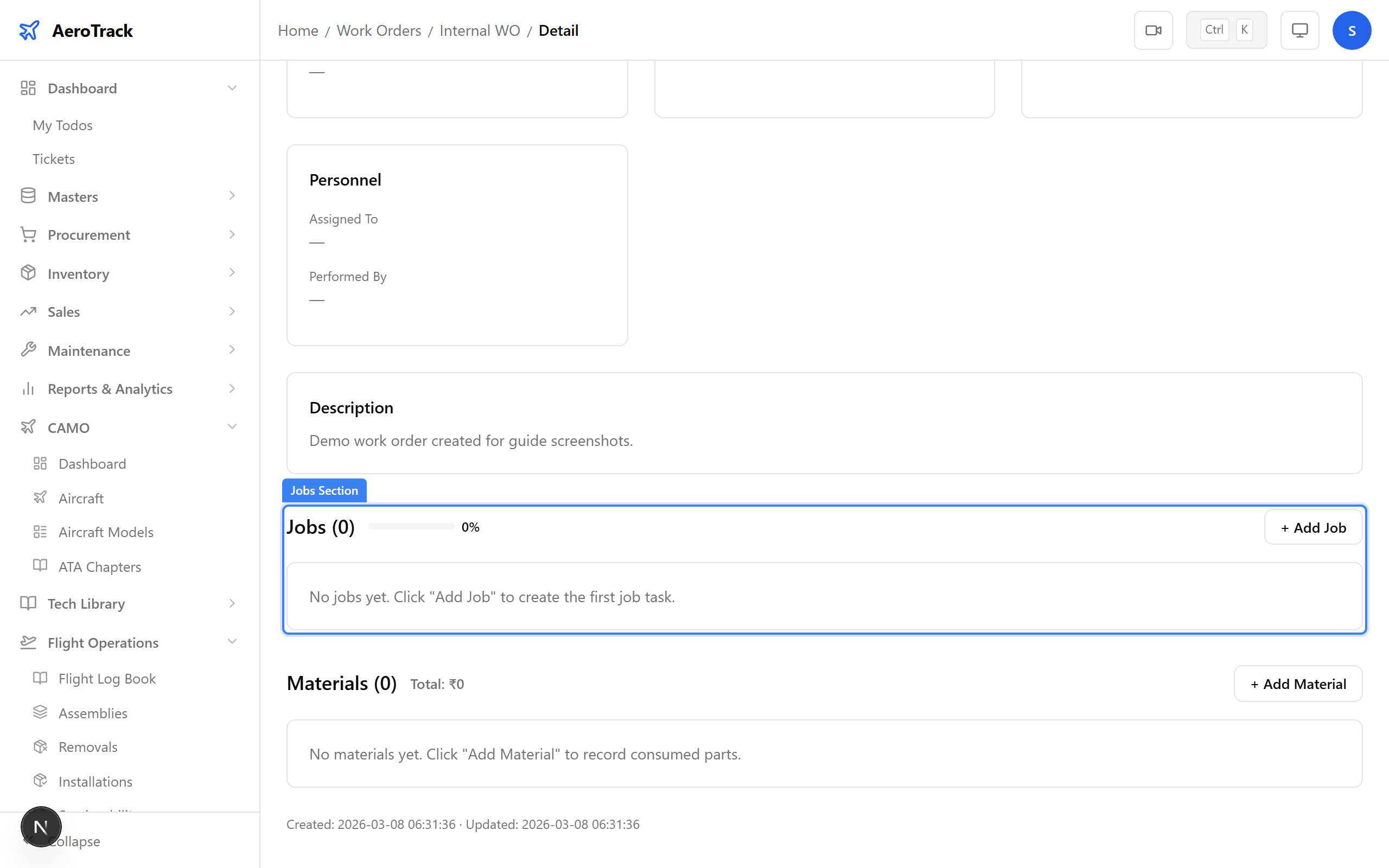Click the Flight Log Book icon

[x=40, y=678]
